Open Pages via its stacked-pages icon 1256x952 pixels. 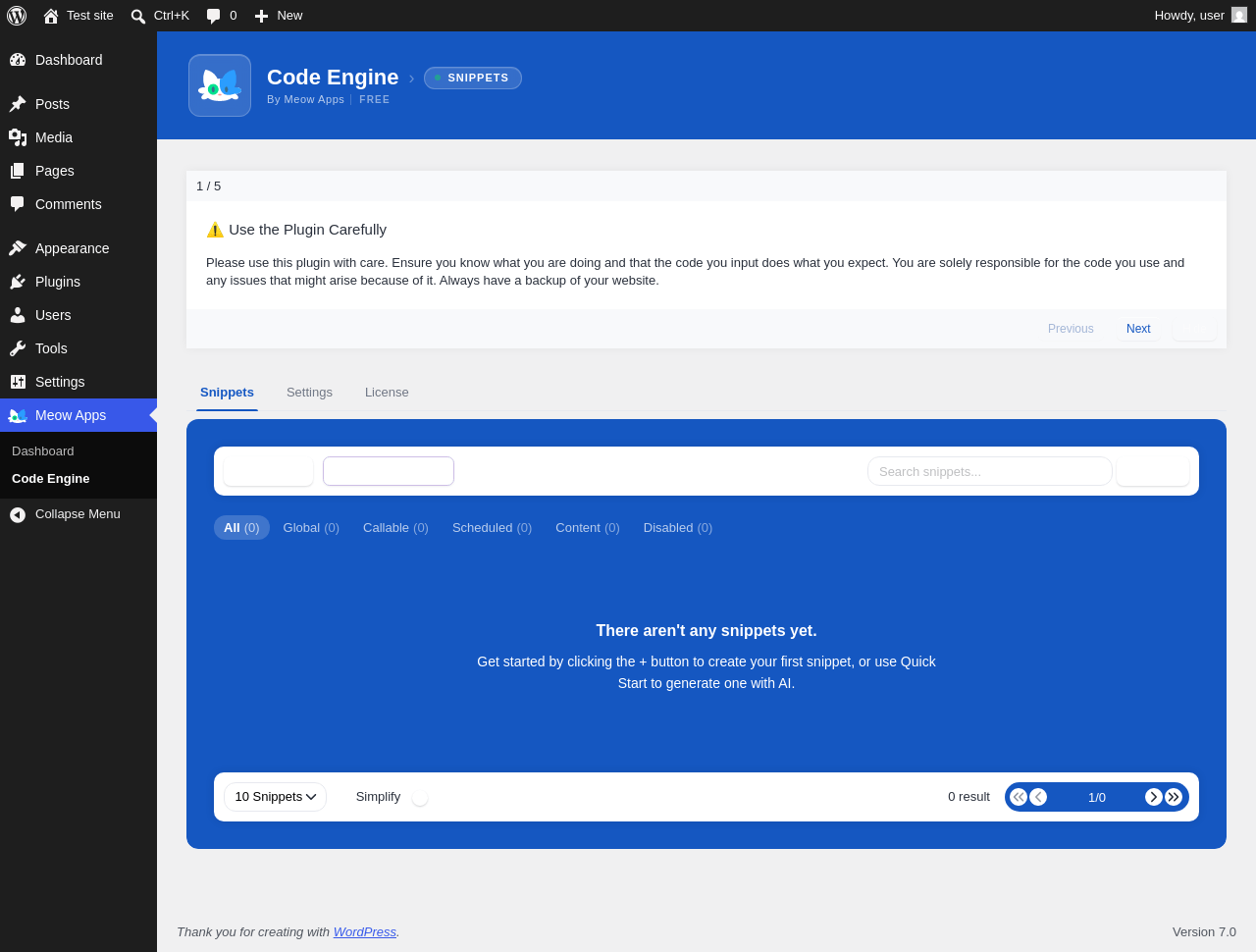[18, 171]
